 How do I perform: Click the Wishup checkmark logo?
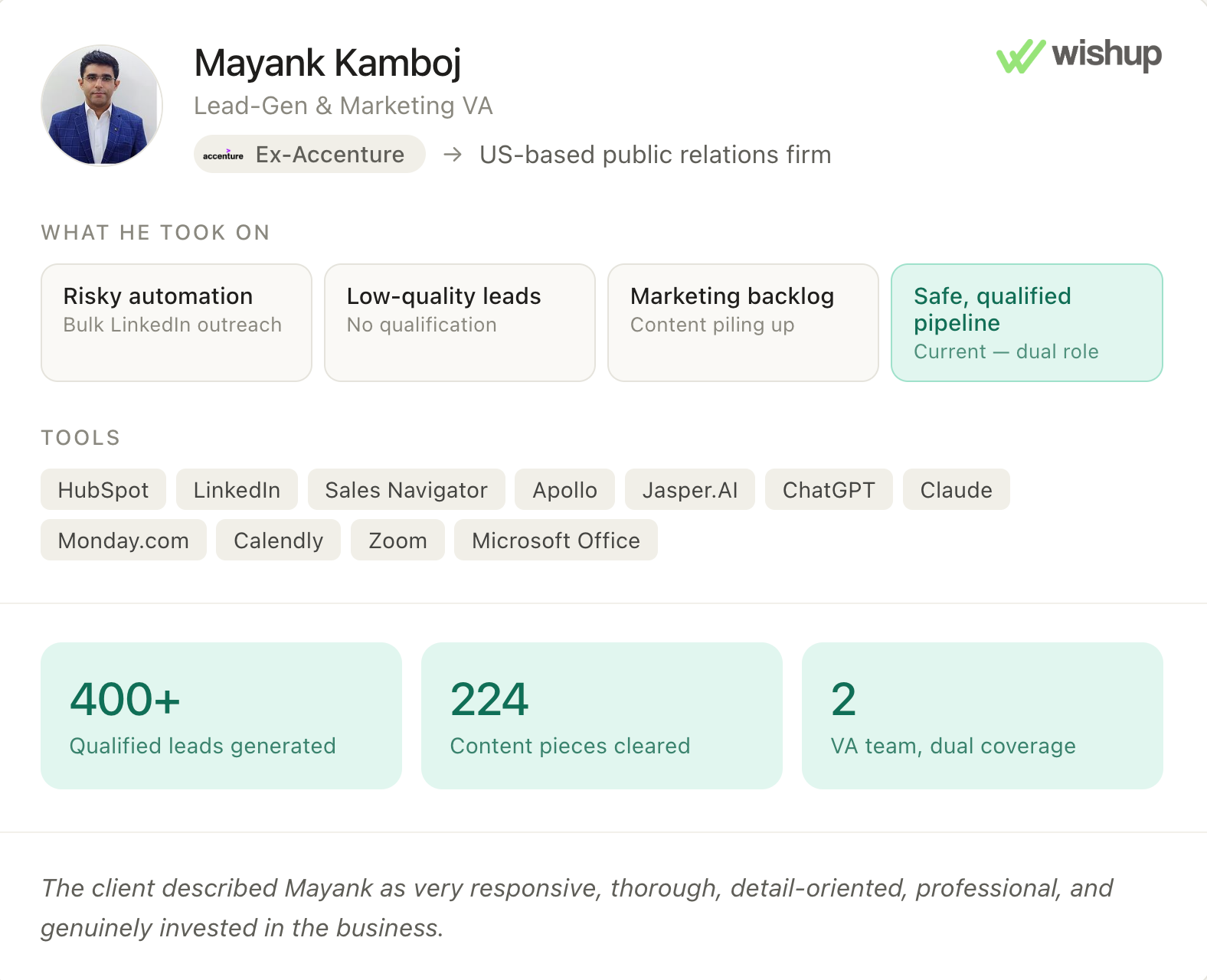[1020, 56]
